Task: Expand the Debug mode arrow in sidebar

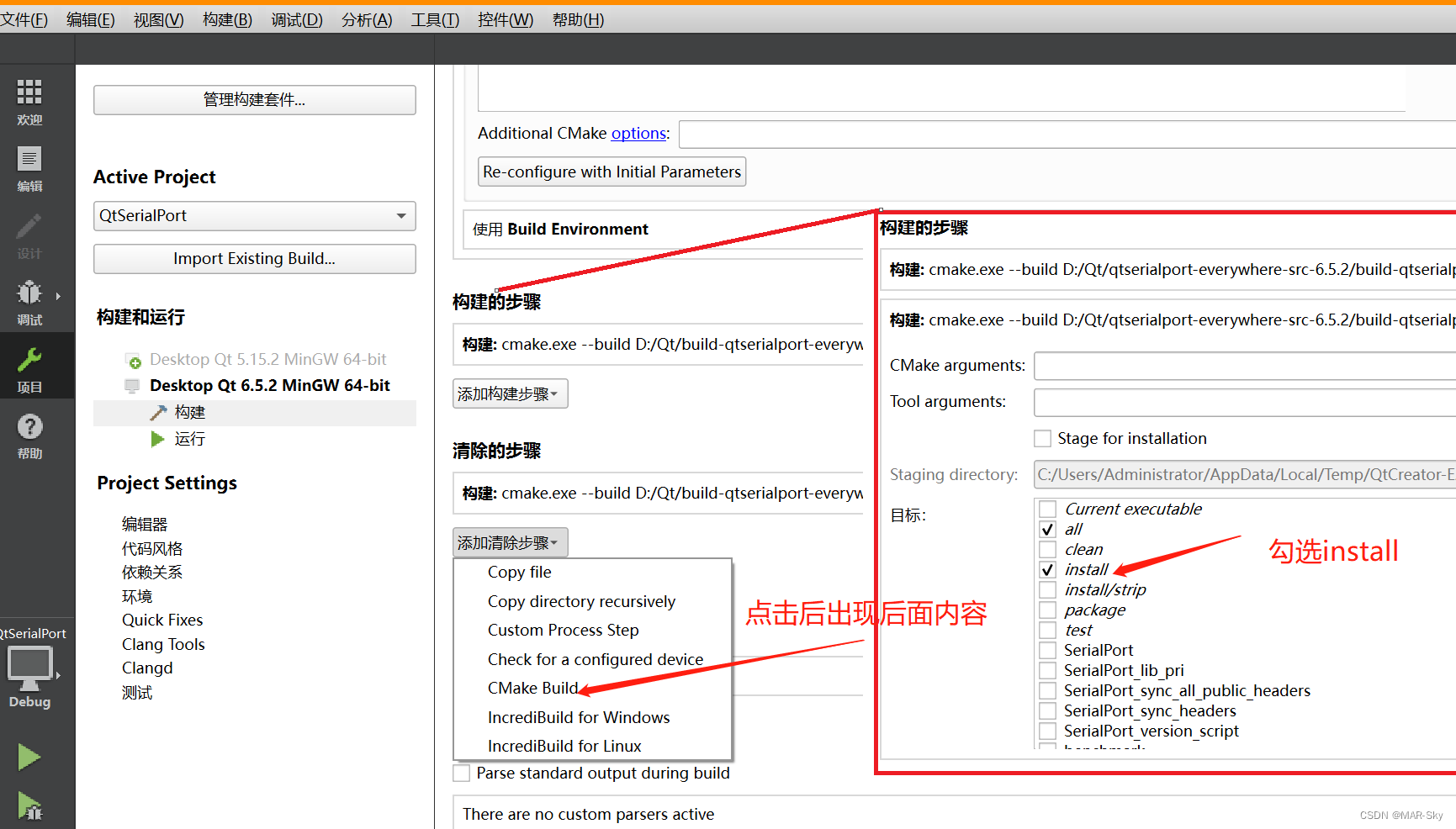Action: tap(58, 296)
